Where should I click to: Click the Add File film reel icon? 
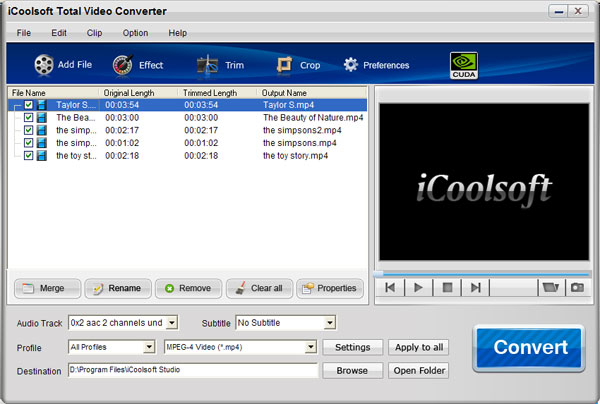pos(44,64)
